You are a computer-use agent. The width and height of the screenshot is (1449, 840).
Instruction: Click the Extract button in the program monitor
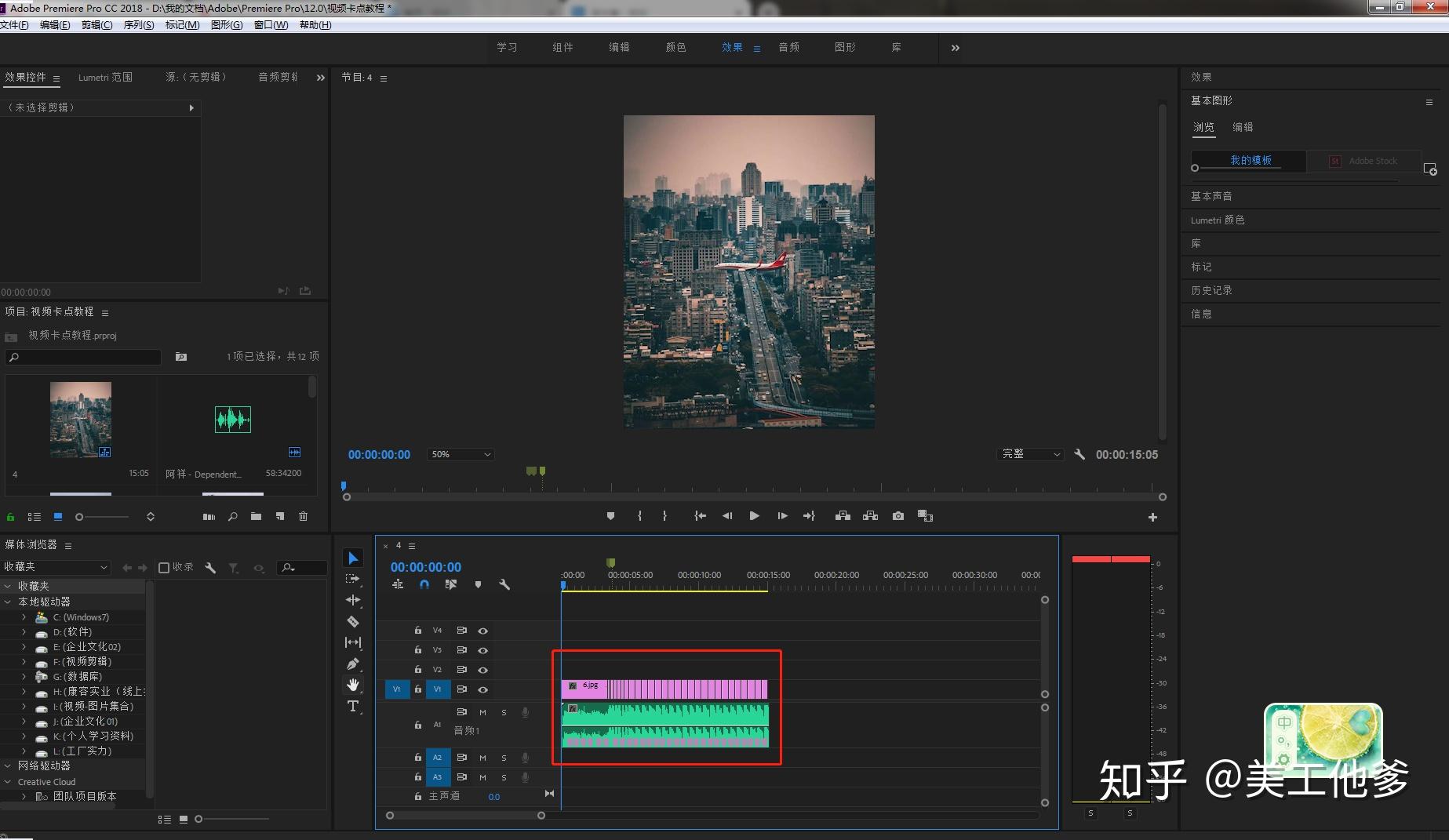[870, 516]
